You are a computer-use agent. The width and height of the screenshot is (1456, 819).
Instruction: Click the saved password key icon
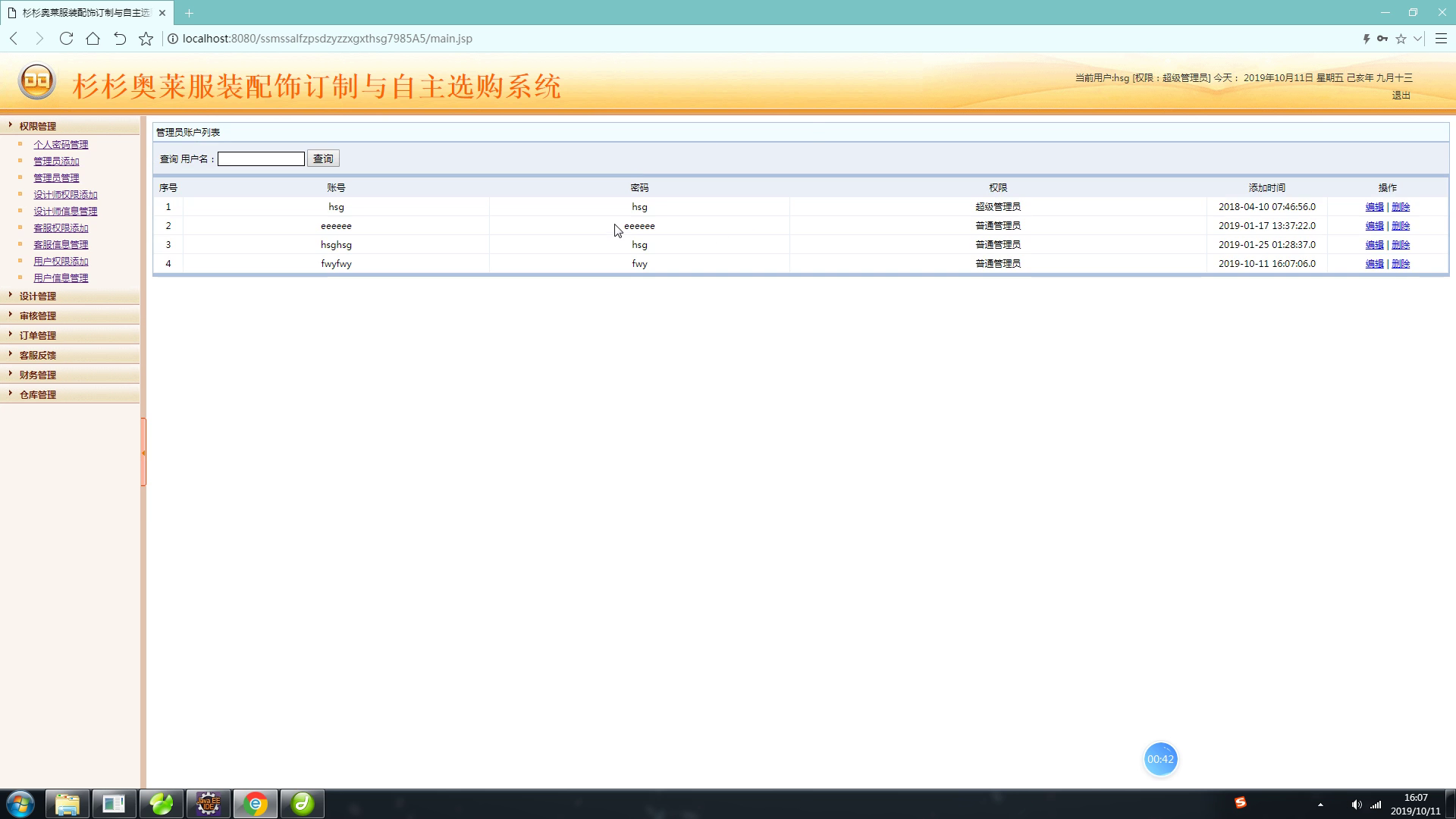pyautogui.click(x=1382, y=39)
